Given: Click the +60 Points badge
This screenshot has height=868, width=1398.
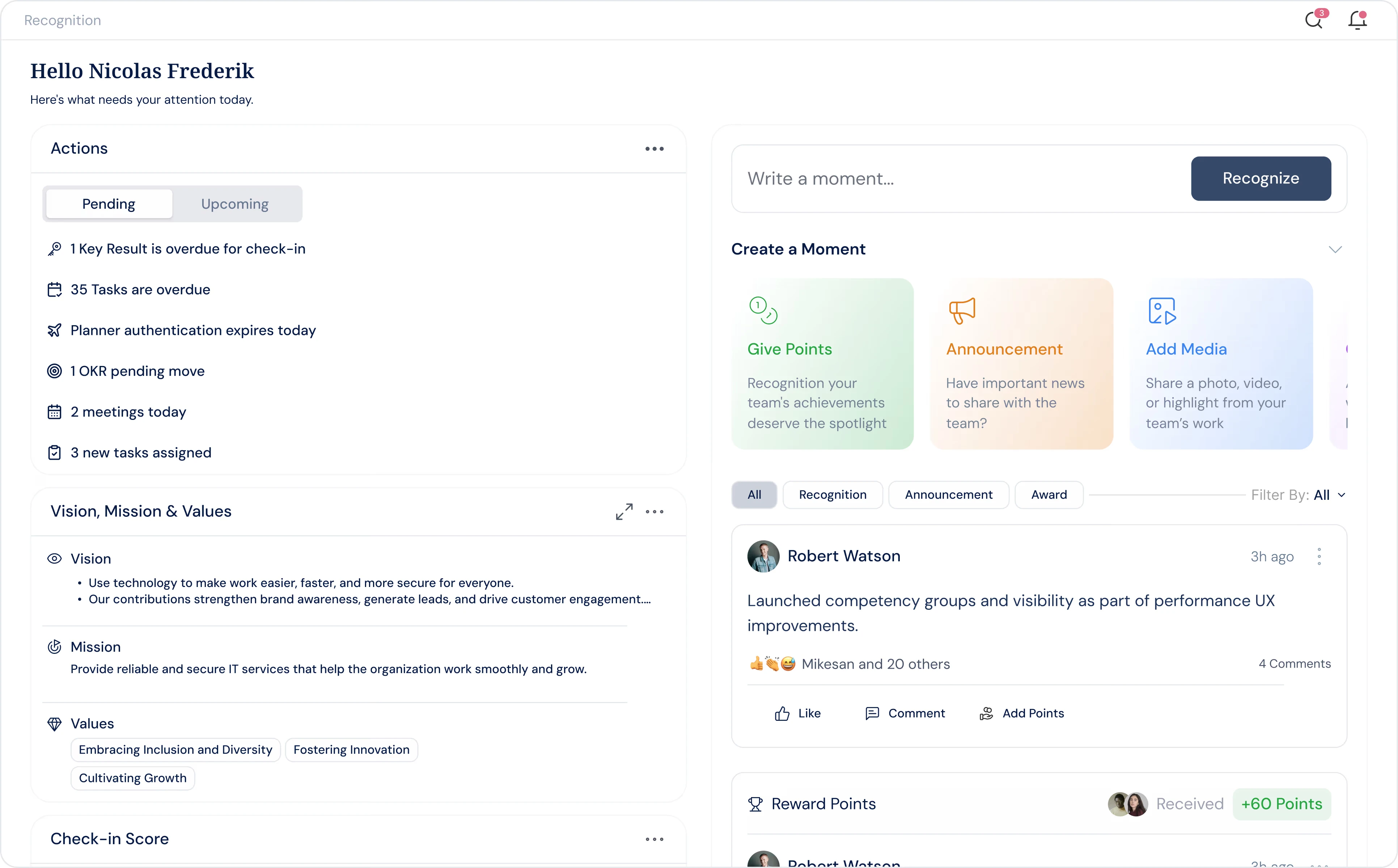Looking at the screenshot, I should click(x=1282, y=804).
